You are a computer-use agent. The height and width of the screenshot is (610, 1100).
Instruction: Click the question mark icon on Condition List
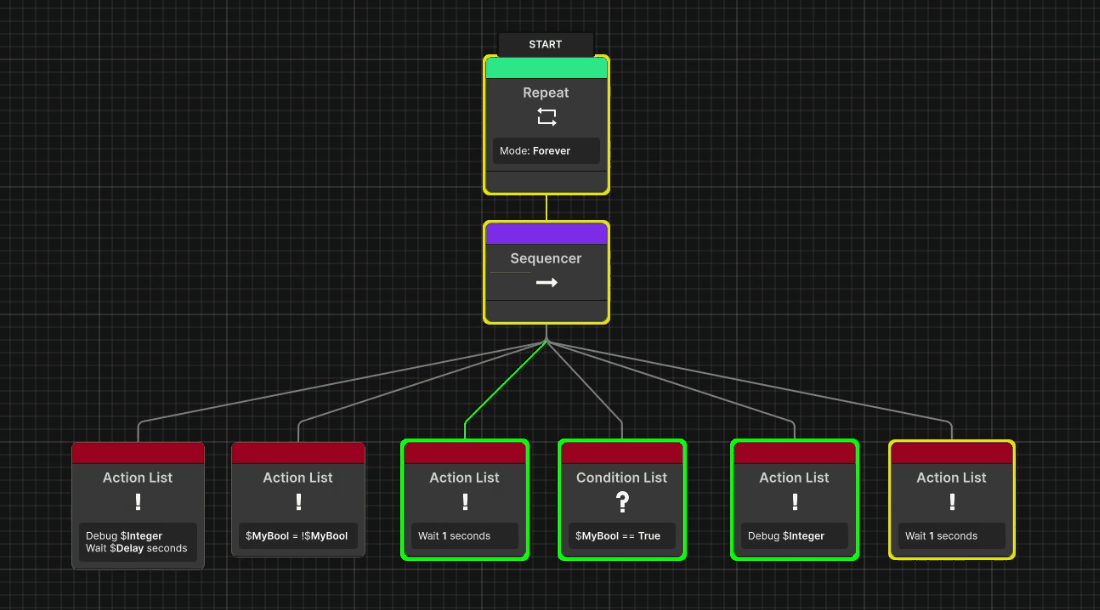(x=622, y=499)
